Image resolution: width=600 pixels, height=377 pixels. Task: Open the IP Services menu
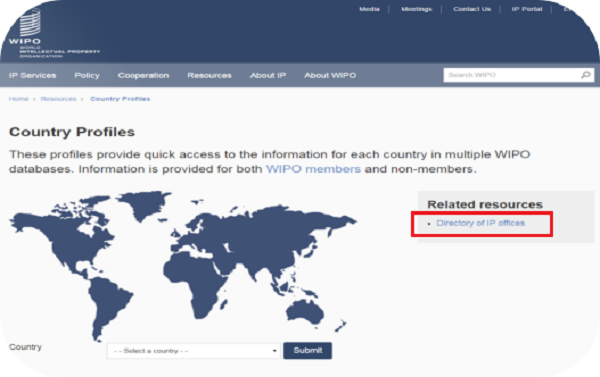point(33,75)
